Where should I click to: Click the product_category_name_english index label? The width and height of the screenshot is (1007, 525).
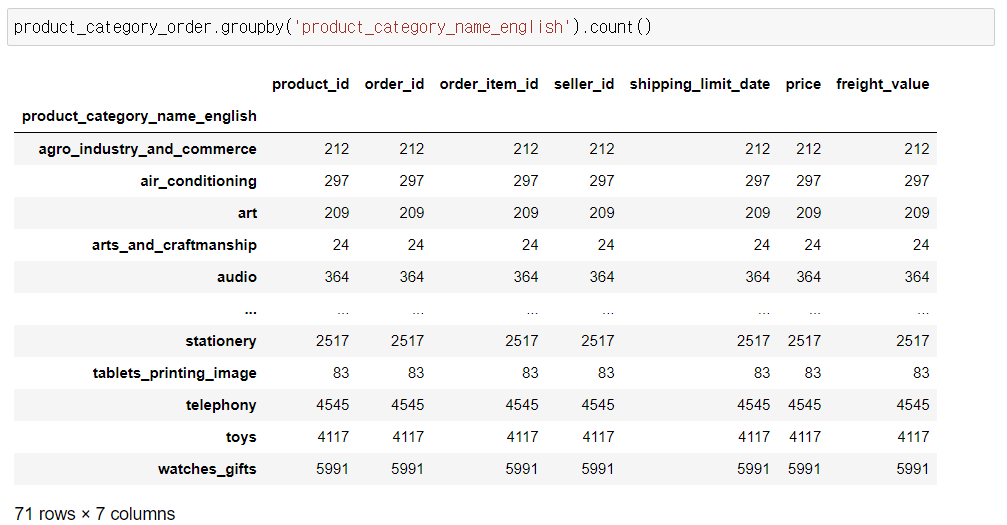(139, 116)
